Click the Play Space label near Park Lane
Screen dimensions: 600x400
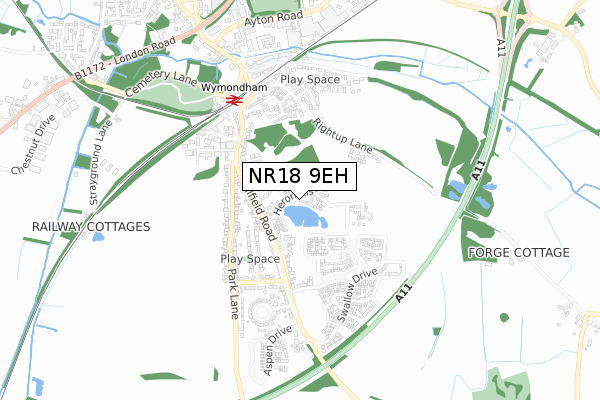[x=250, y=259]
